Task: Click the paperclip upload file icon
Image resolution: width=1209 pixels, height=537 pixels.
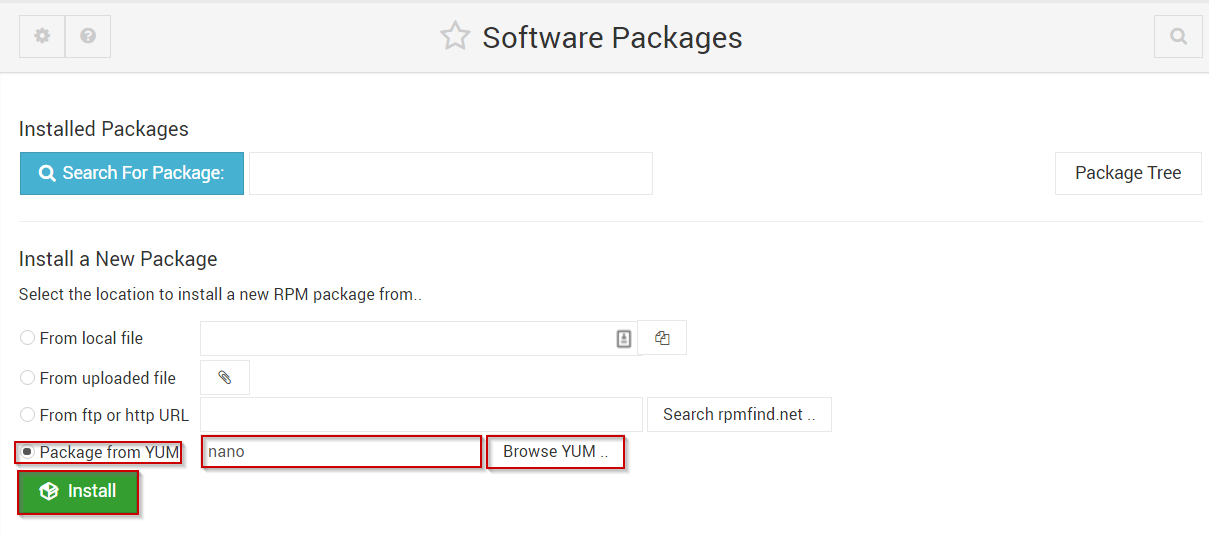Action: click(225, 377)
